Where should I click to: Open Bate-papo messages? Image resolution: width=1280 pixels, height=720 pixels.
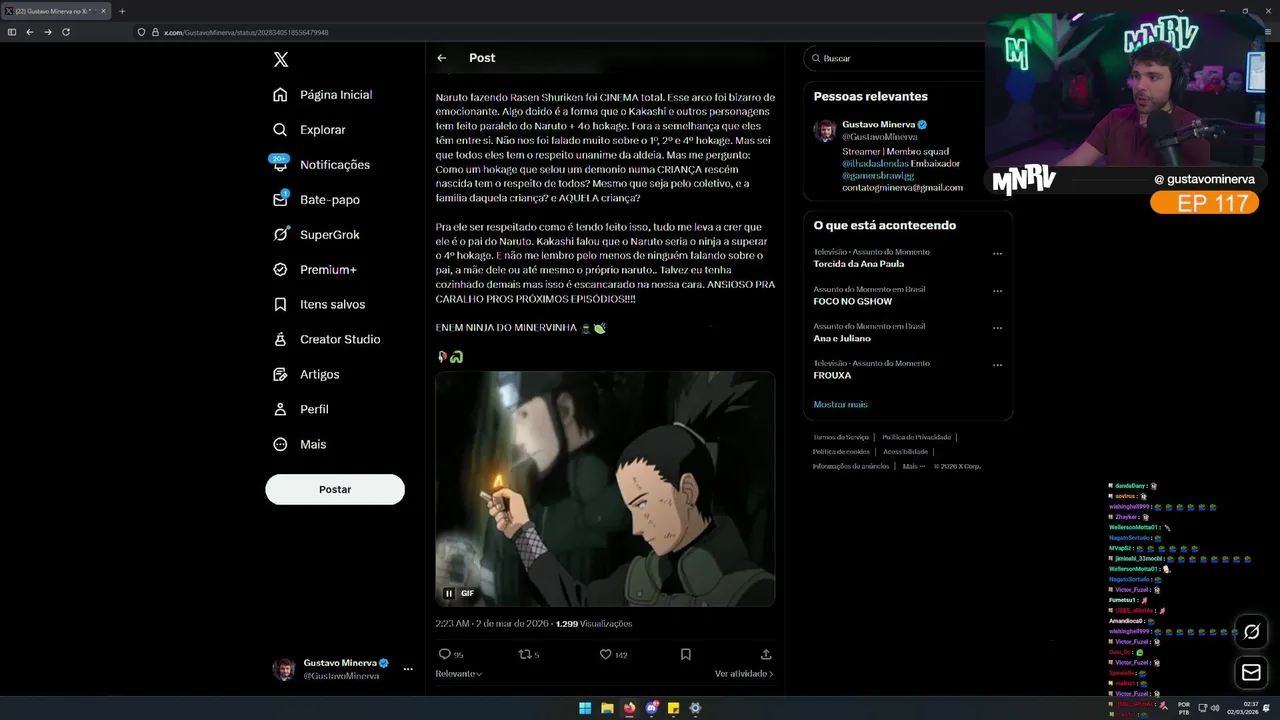click(316, 200)
